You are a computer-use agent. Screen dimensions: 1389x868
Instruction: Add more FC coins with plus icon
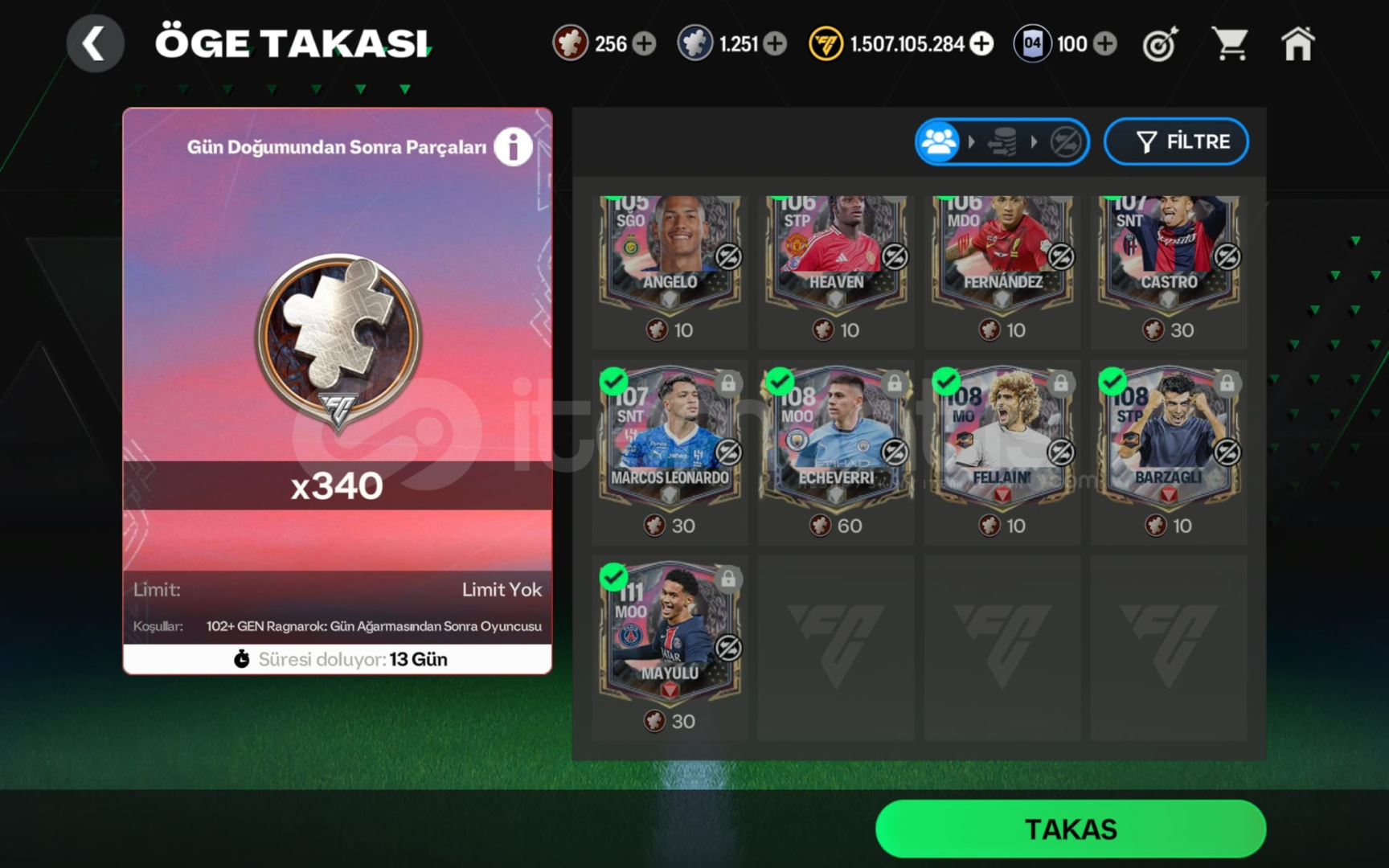click(981, 43)
